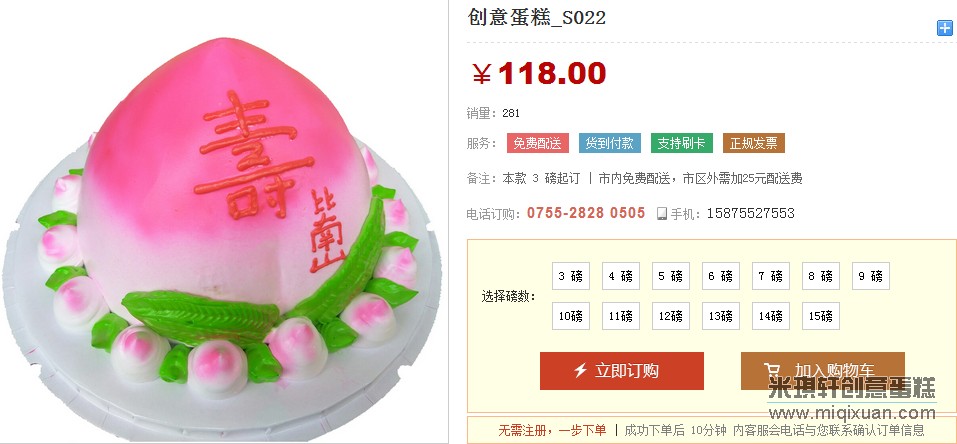Click the blue 货到付款 service tag
Screen dimensions: 957x444
coord(610,144)
